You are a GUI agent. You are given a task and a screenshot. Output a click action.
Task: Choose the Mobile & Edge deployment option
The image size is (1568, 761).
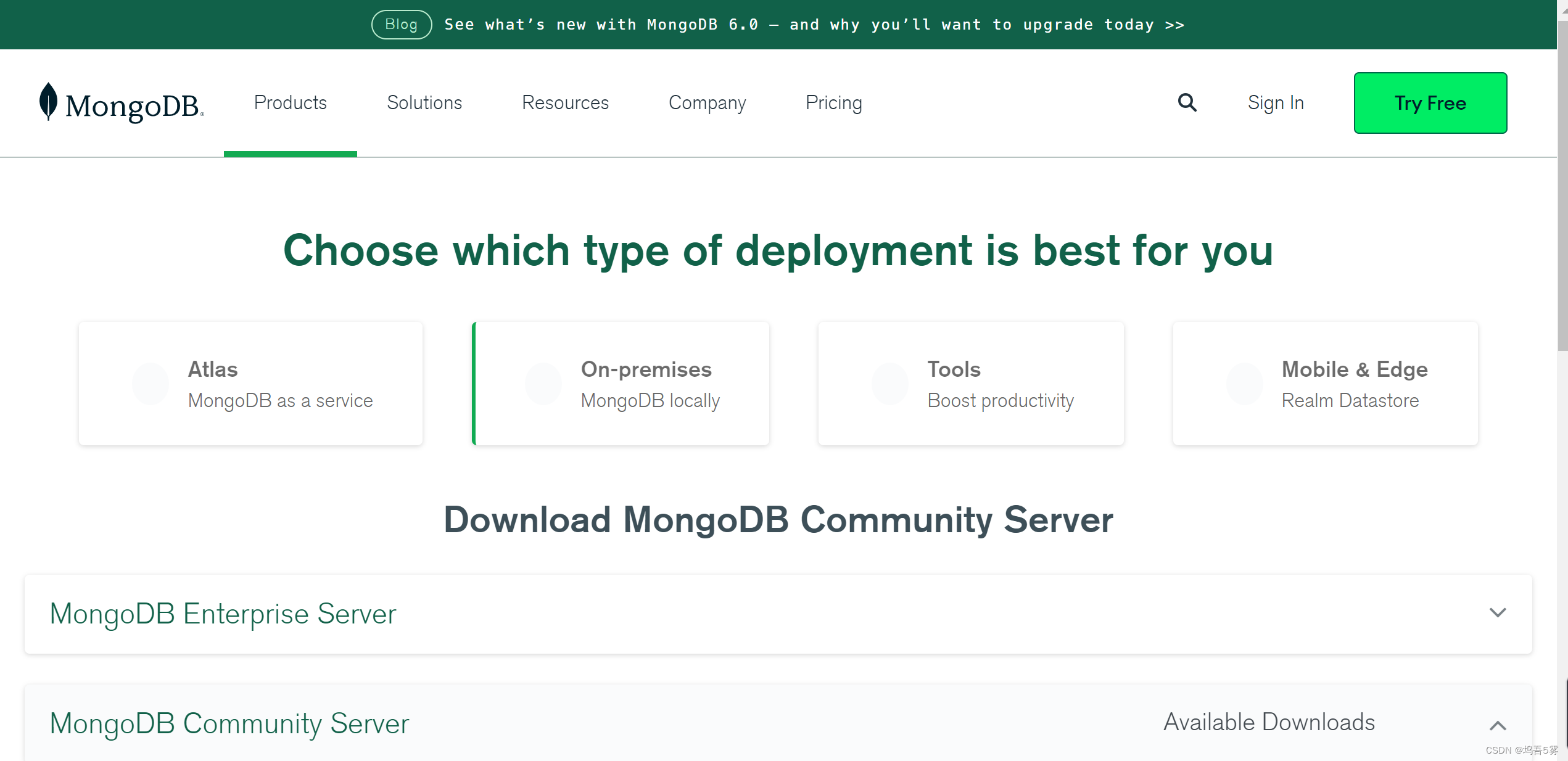(1325, 383)
